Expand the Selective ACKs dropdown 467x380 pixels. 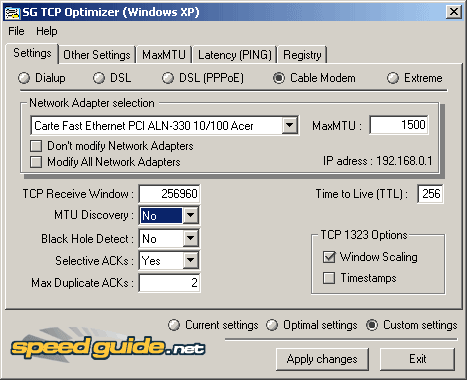[190, 260]
